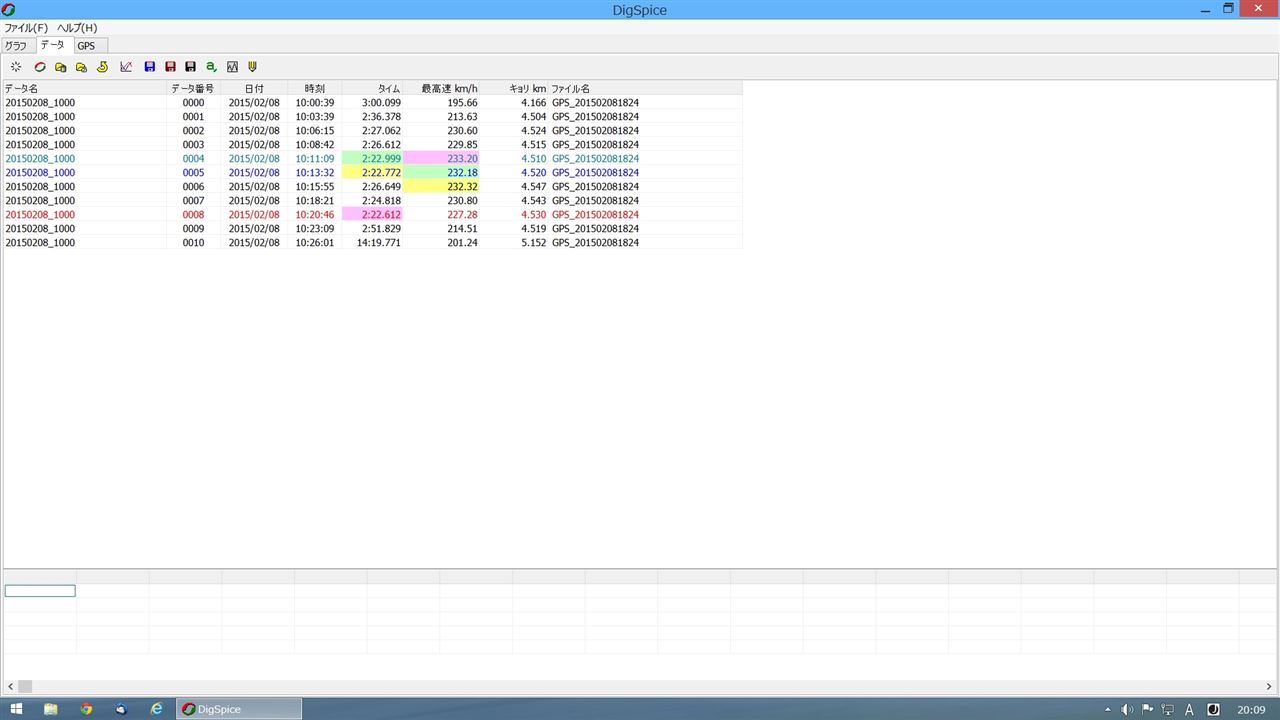This screenshot has width=1280, height=720.
Task: Click yellow highlighted speed 232.32
Action: click(x=441, y=187)
